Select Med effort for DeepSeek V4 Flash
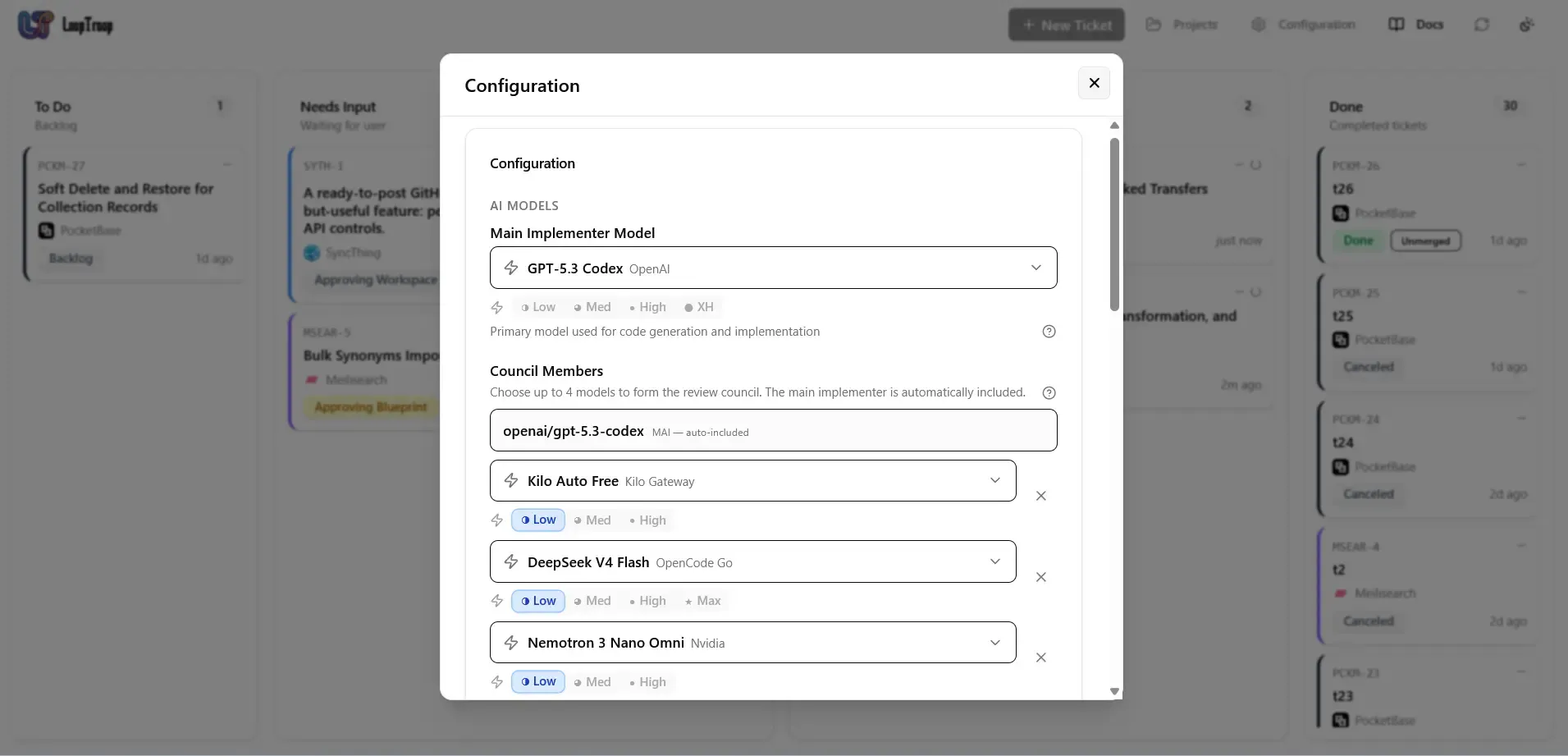Viewport: 1568px width, 756px height. [x=592, y=601]
